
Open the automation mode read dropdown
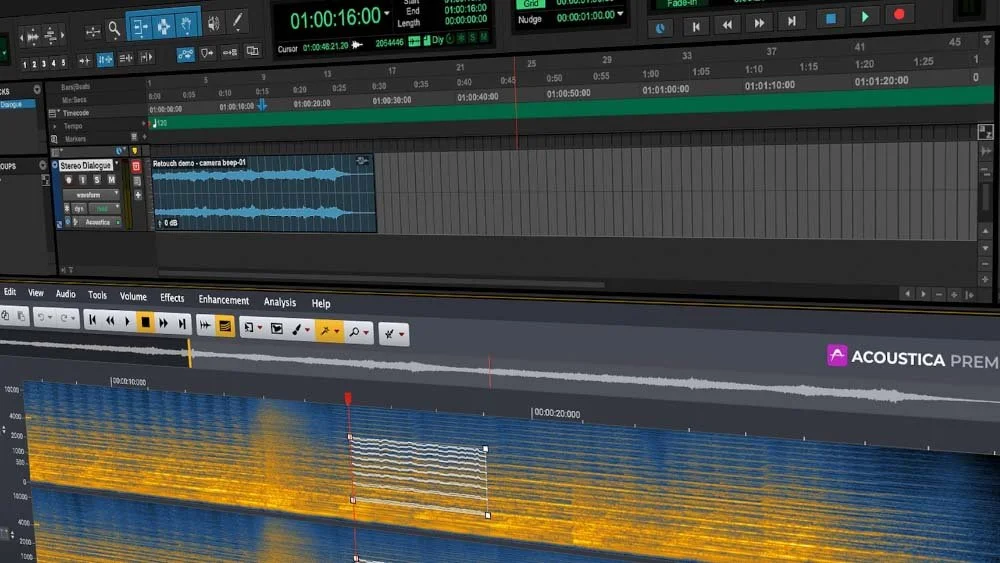coord(105,208)
